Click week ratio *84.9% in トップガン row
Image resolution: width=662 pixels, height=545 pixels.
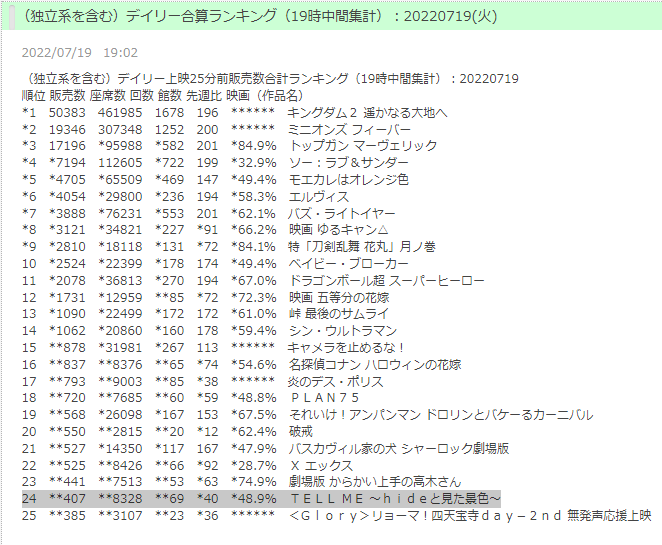coord(253,146)
